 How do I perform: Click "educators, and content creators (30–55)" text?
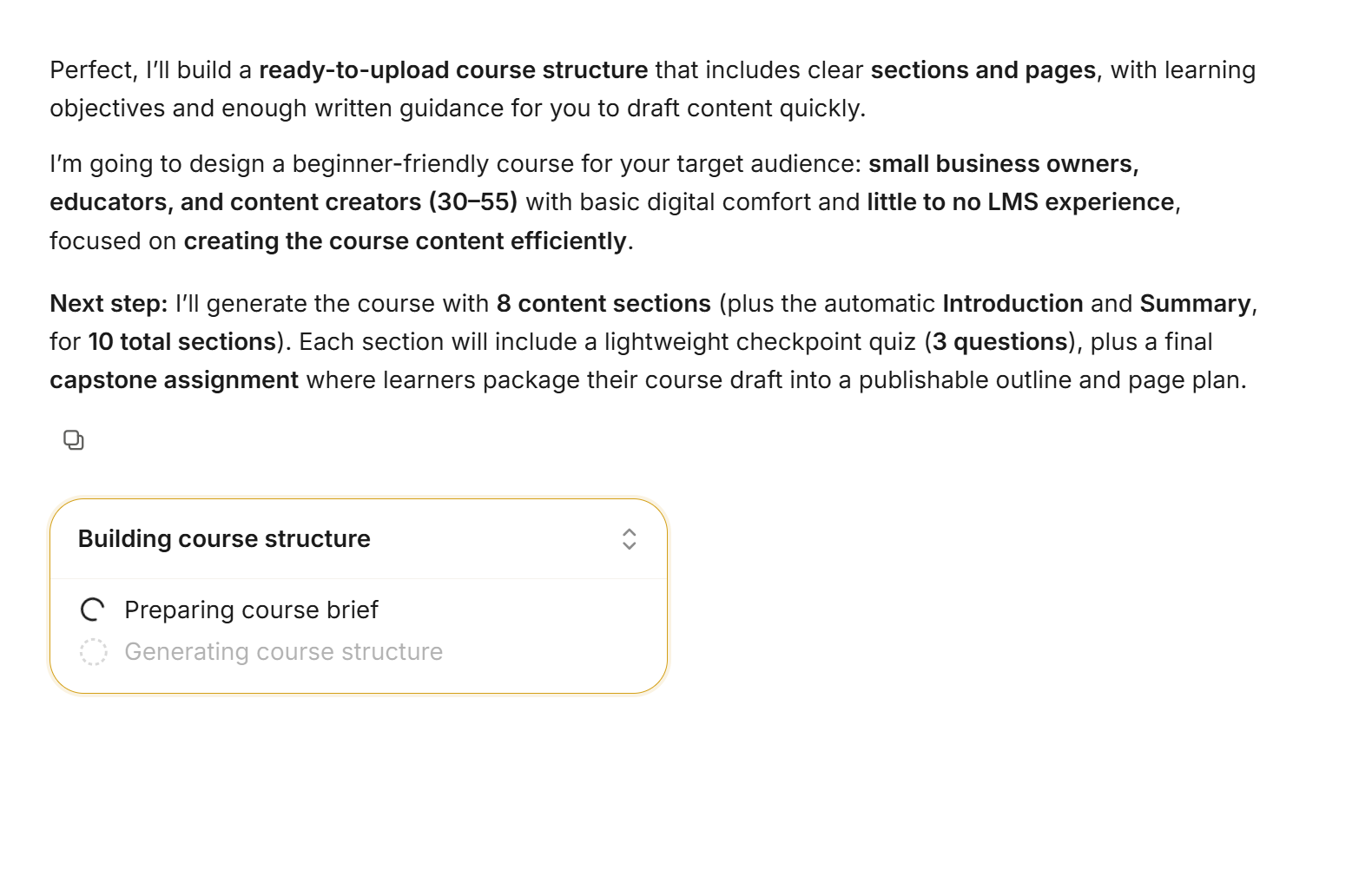click(283, 202)
